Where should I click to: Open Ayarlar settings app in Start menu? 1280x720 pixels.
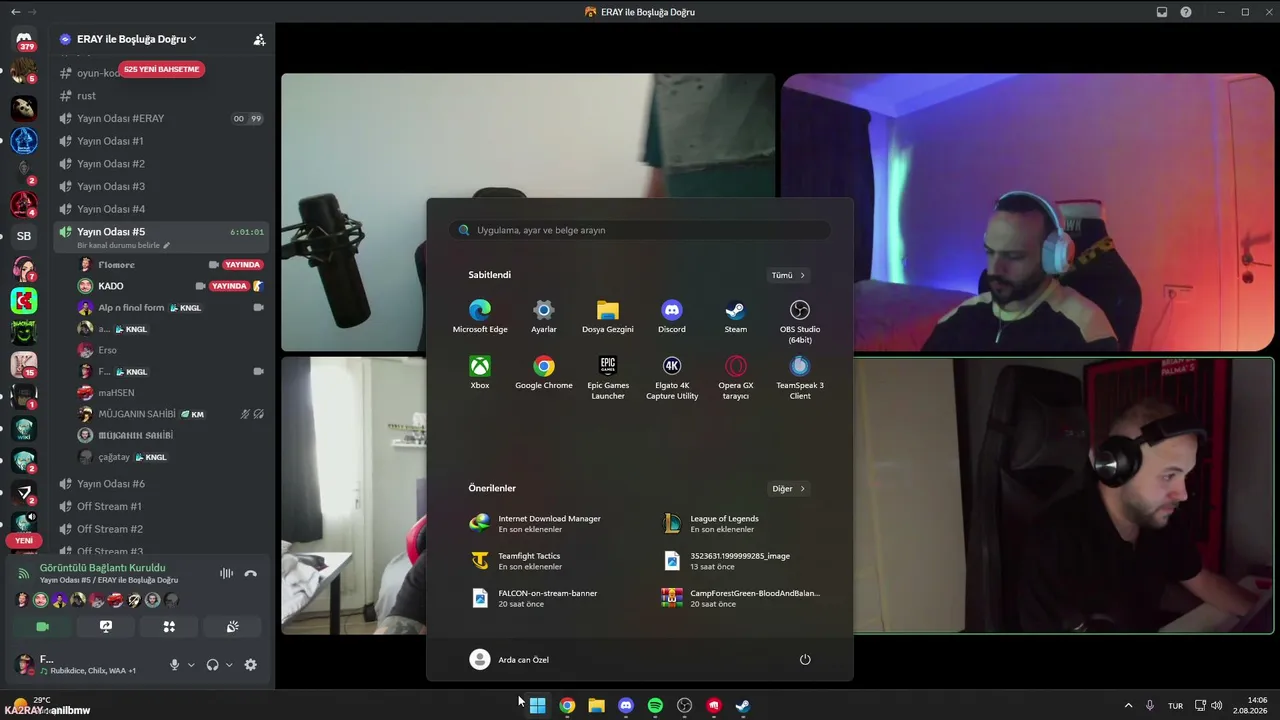tap(544, 316)
